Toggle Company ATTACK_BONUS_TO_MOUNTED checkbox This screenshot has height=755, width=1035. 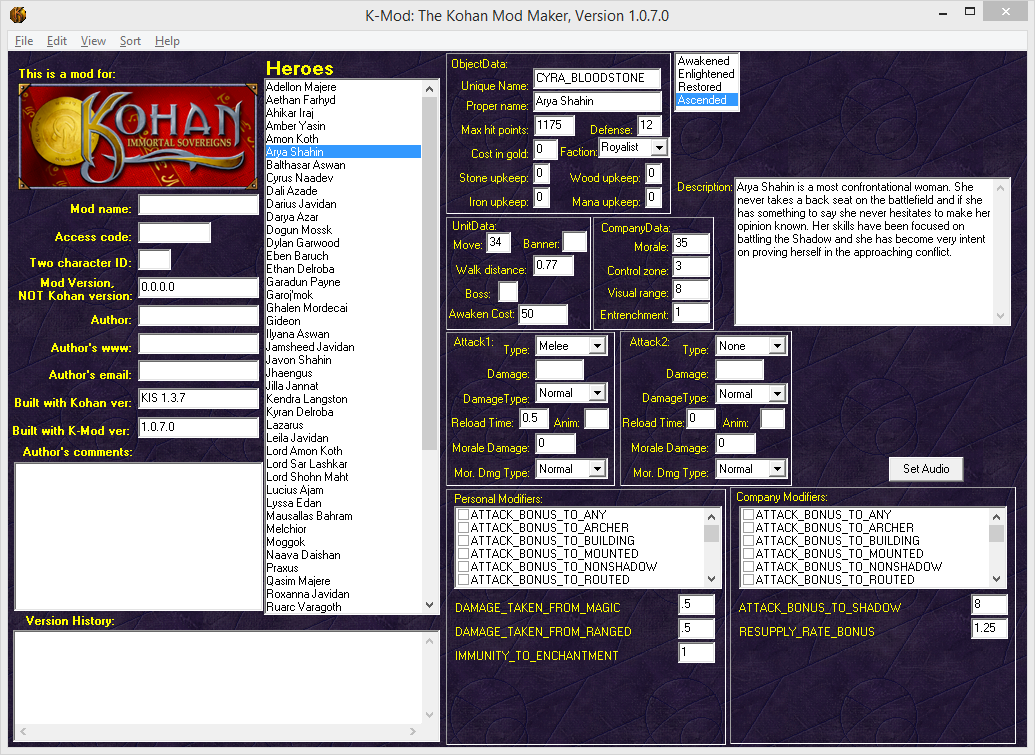click(748, 554)
